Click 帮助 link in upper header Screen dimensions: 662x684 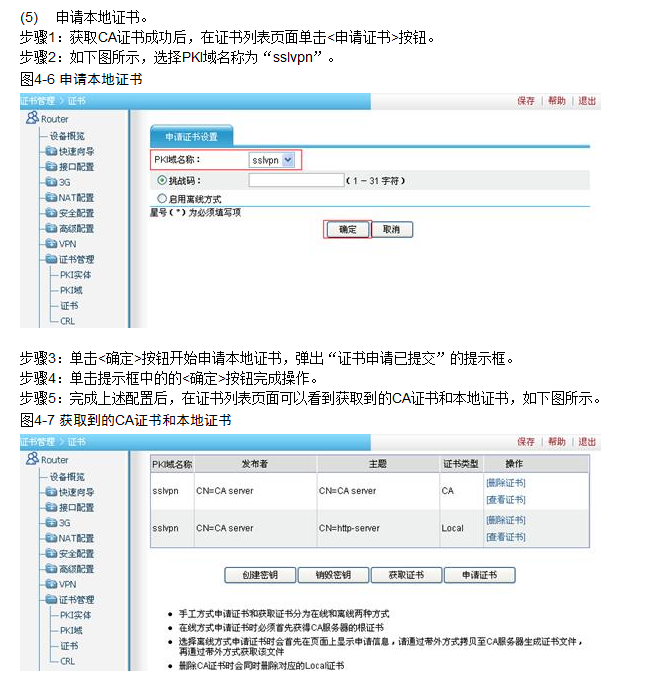click(x=556, y=101)
